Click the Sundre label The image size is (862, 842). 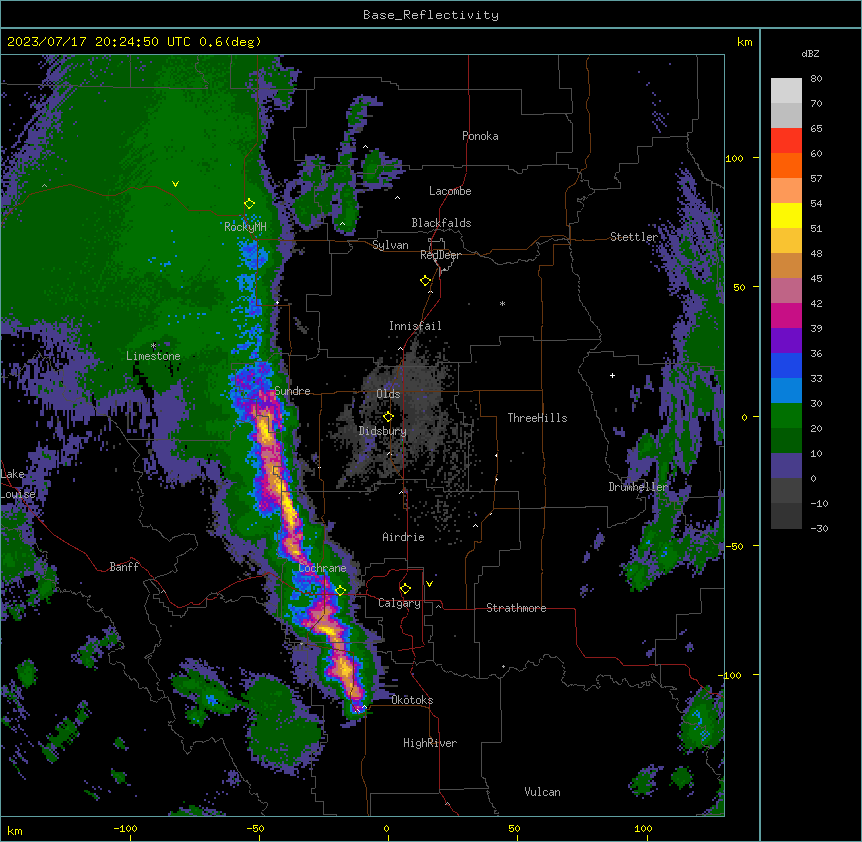(x=292, y=391)
